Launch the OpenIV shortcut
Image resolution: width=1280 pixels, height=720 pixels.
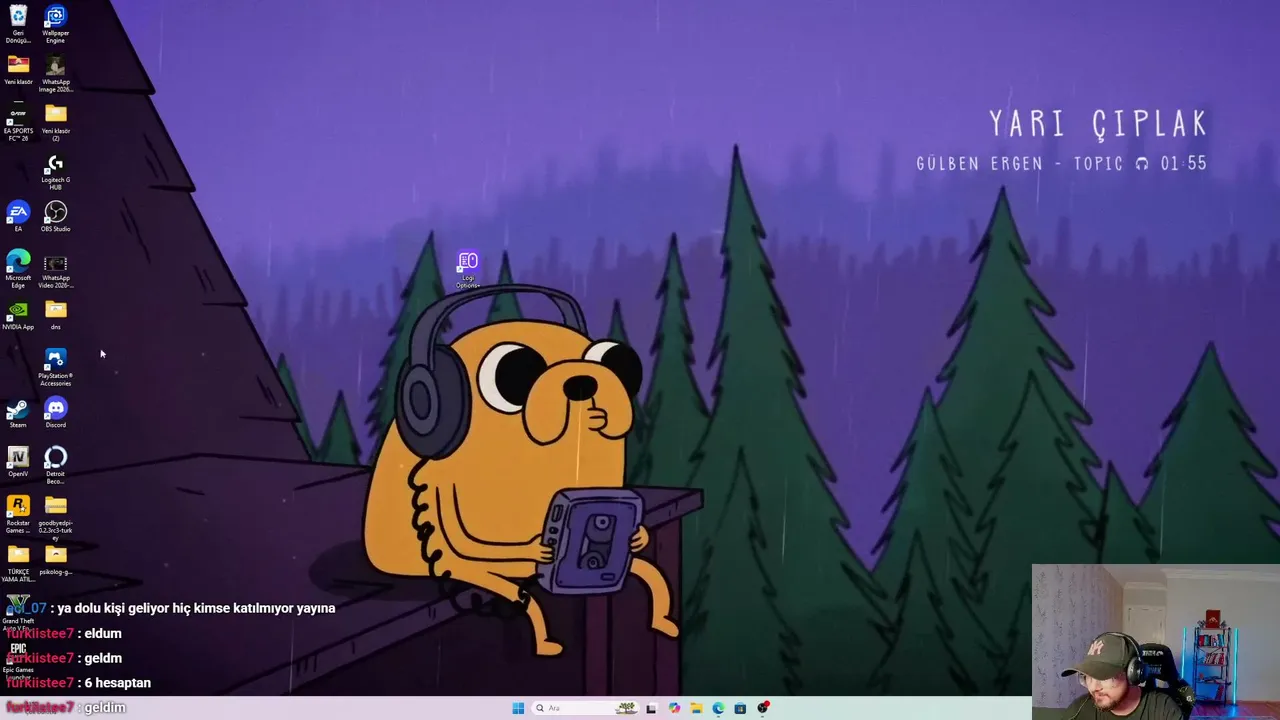tap(18, 461)
